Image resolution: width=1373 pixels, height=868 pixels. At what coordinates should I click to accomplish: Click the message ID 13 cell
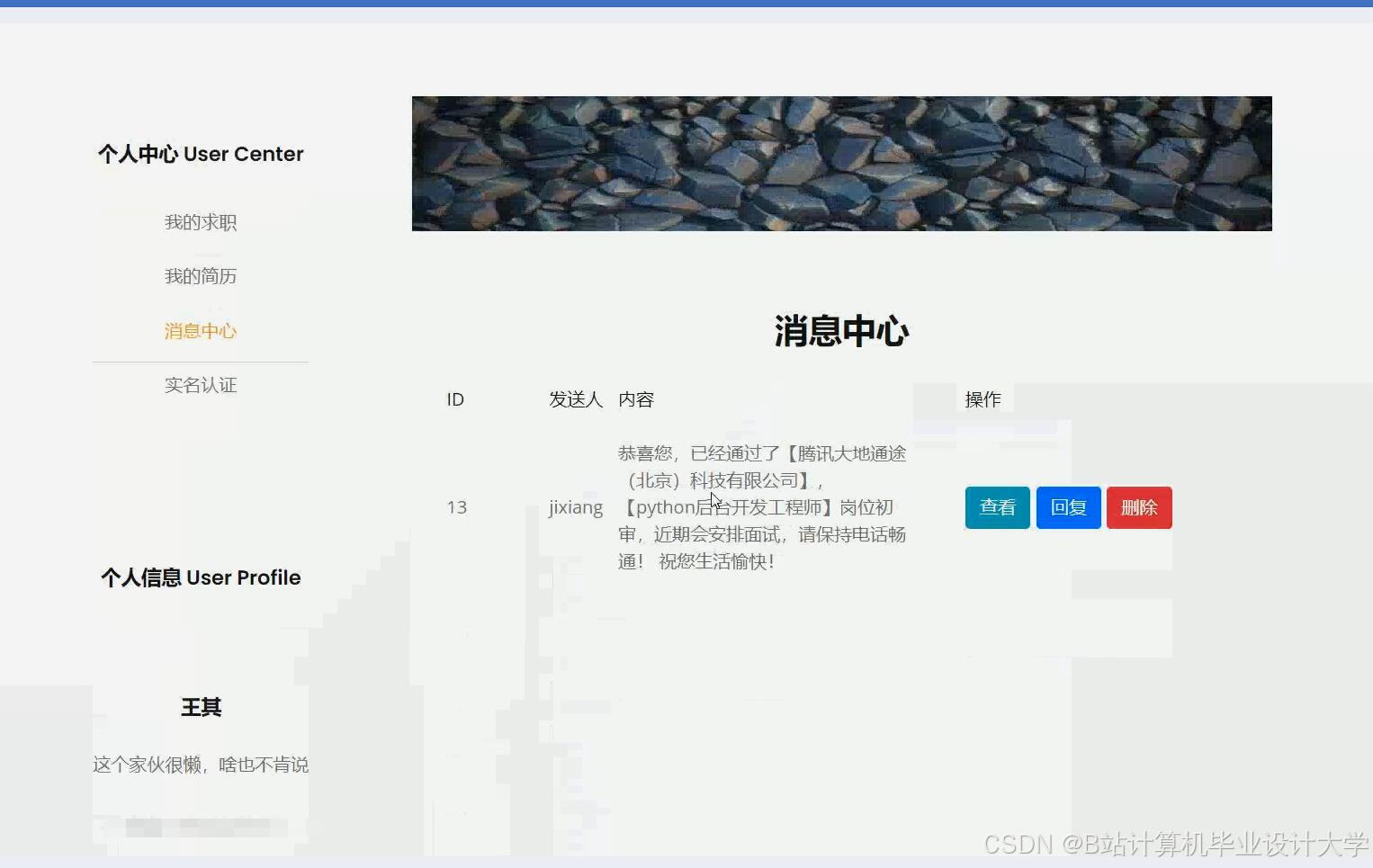[x=457, y=507]
